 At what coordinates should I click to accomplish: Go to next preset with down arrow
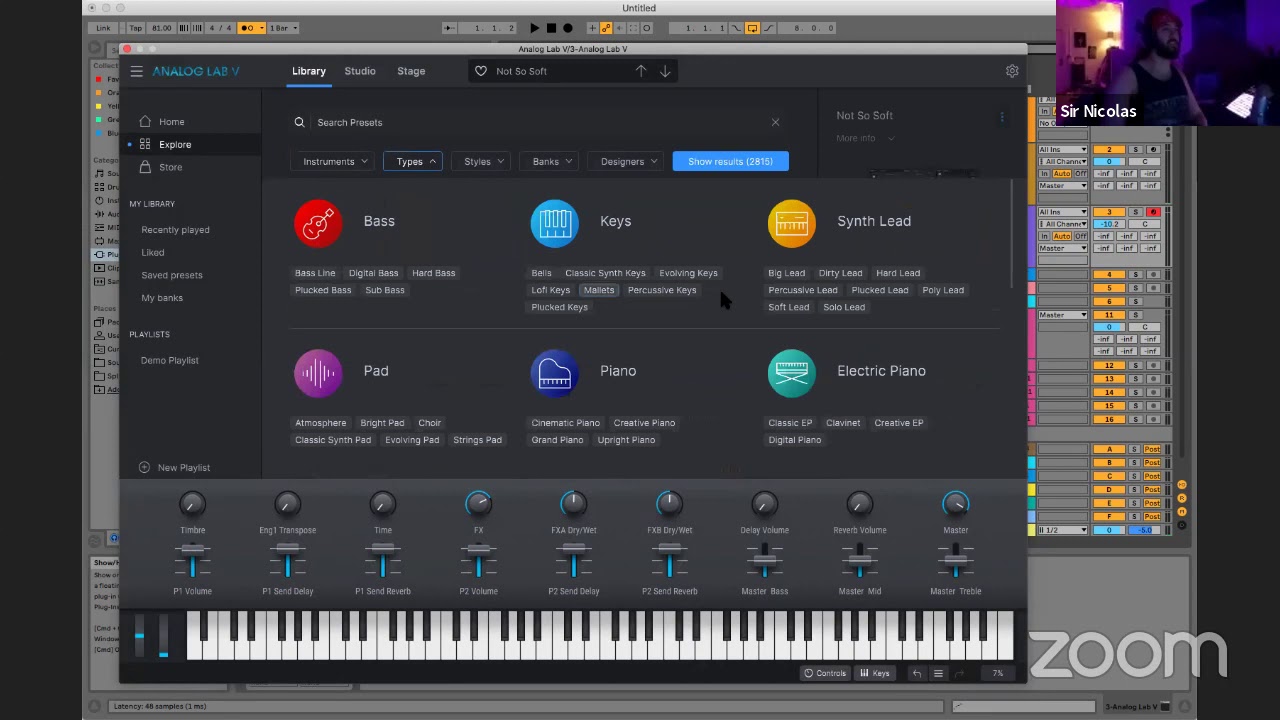pos(665,71)
